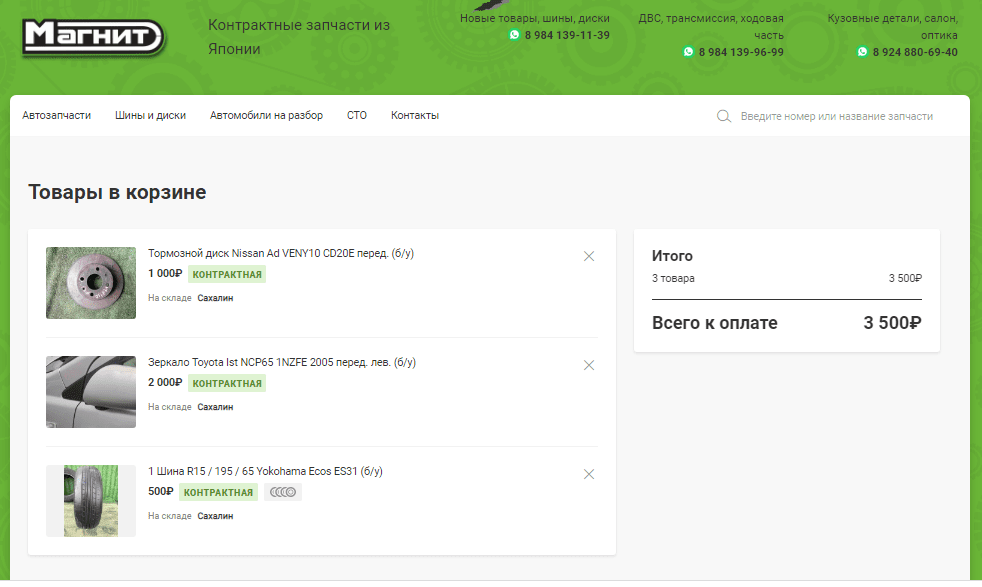This screenshot has height=587, width=982.
Task: Click КОНТРАКТНАЯ badge on brake disc row
Action: (227, 274)
